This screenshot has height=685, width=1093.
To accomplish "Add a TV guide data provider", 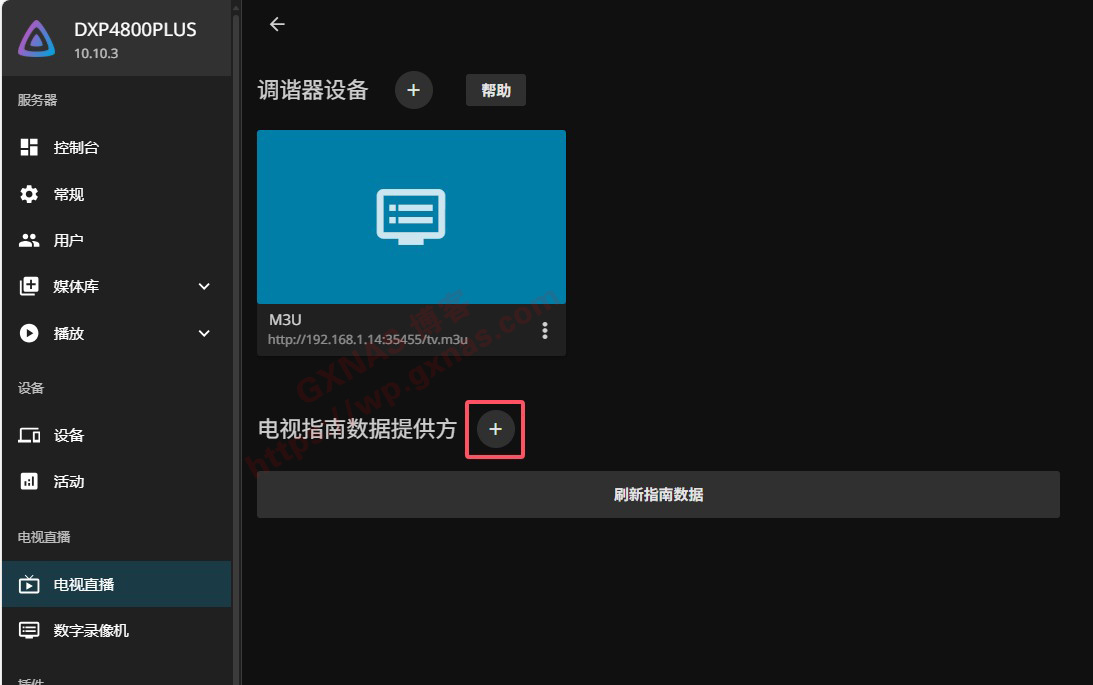I will point(495,429).
